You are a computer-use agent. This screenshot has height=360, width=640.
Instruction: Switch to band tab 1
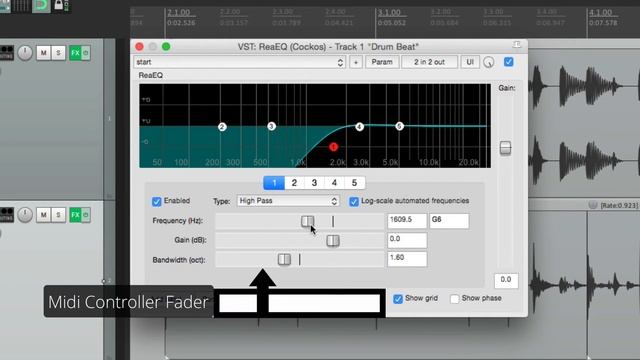[x=274, y=183]
